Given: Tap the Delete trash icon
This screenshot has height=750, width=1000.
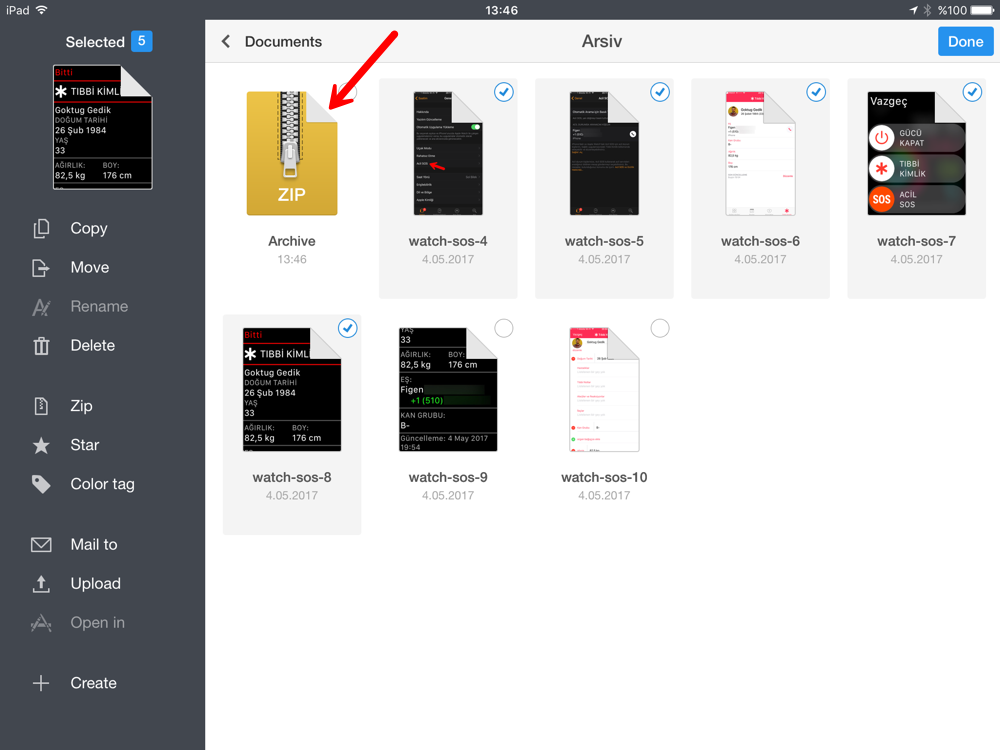Looking at the screenshot, I should (x=41, y=346).
